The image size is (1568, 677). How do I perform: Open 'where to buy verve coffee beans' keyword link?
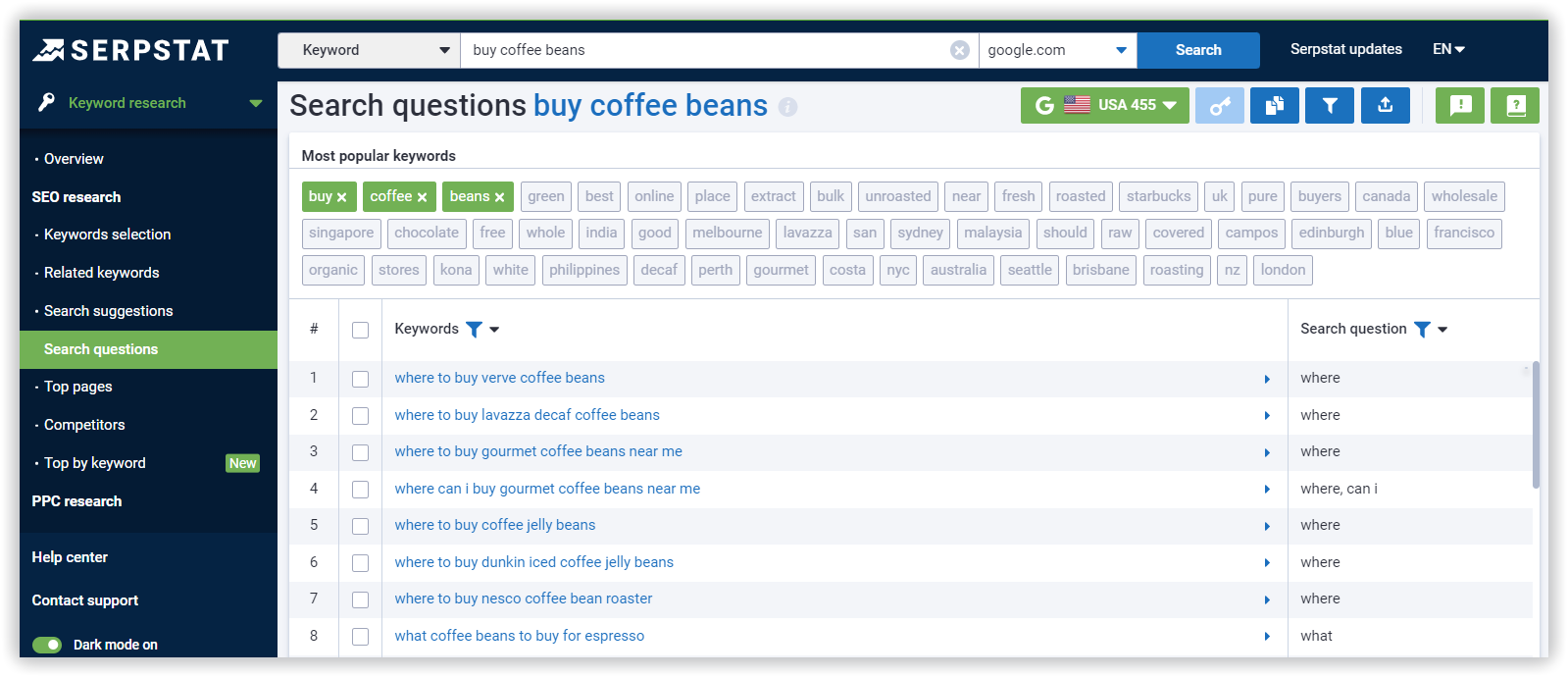(x=500, y=378)
